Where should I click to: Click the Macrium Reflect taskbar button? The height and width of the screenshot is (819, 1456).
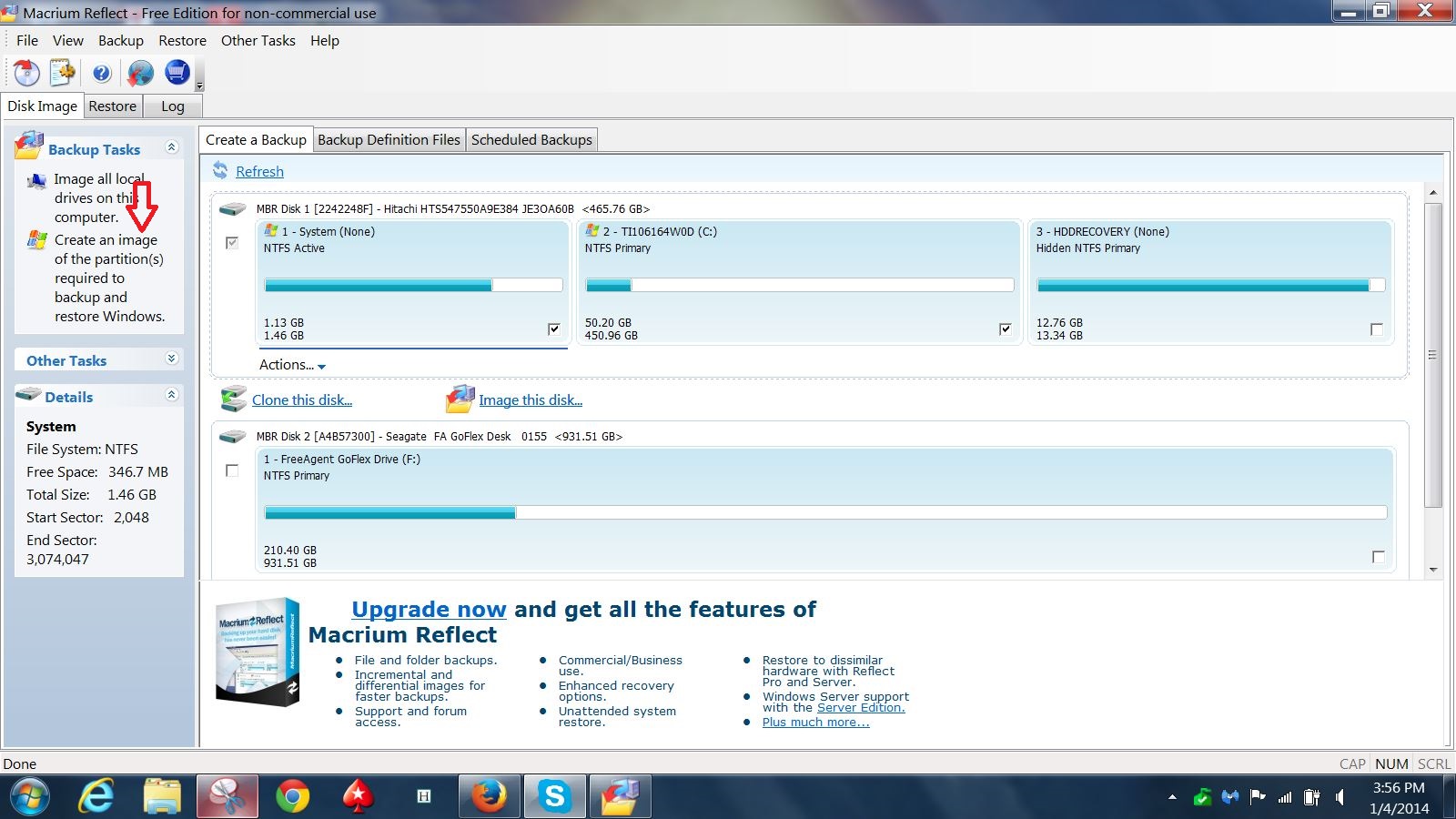click(621, 797)
